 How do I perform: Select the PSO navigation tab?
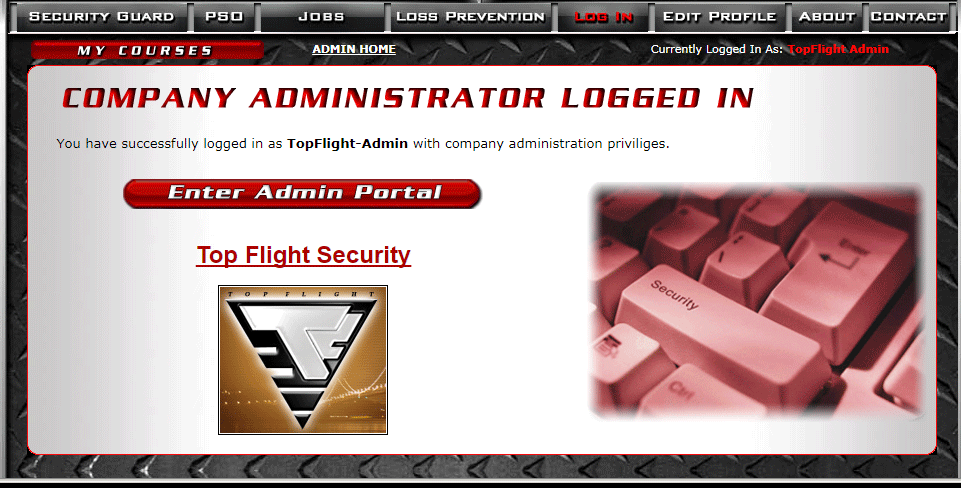coord(224,17)
